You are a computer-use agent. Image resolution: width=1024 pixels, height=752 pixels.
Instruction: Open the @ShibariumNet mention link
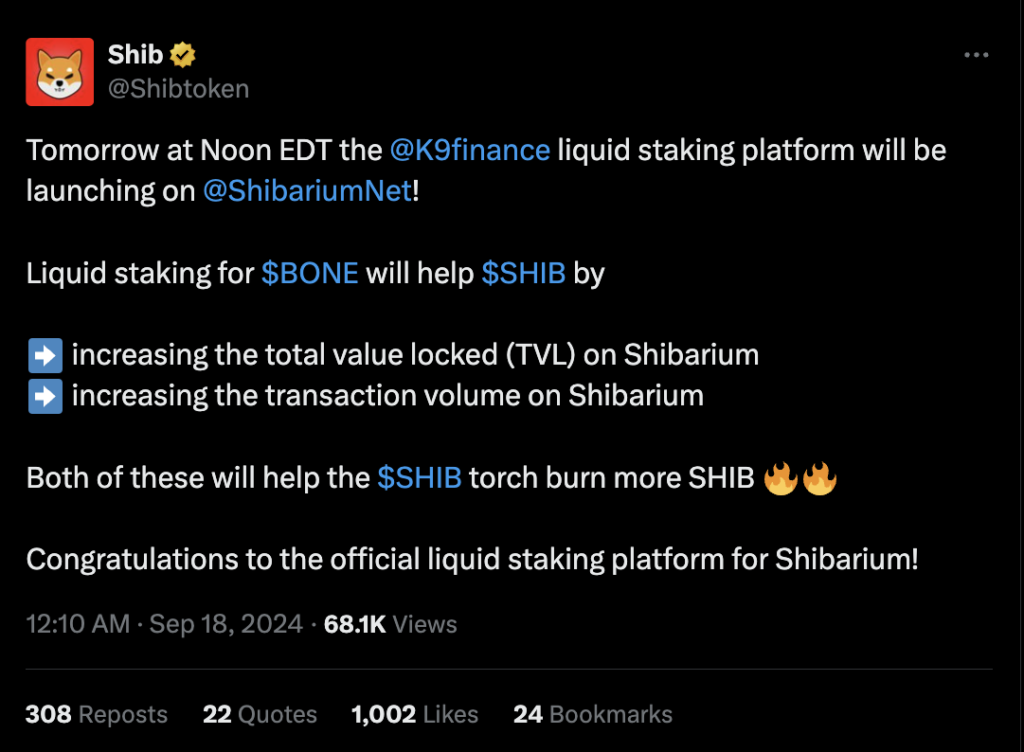pos(307,191)
